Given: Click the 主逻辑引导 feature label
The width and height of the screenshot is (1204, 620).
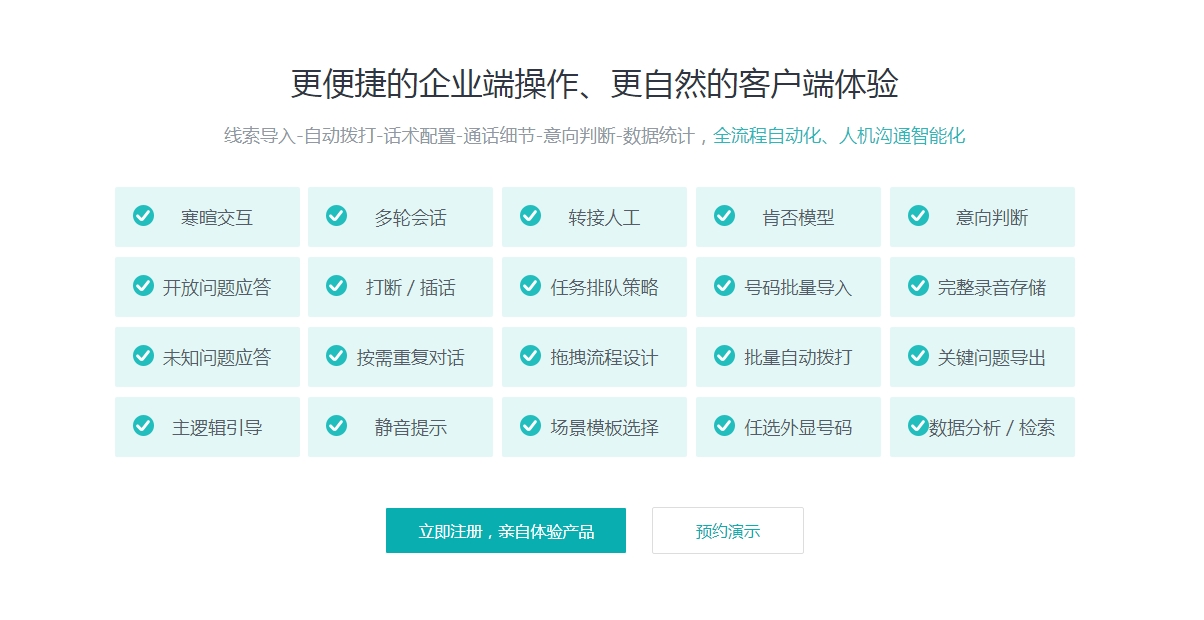Looking at the screenshot, I should 217,428.
